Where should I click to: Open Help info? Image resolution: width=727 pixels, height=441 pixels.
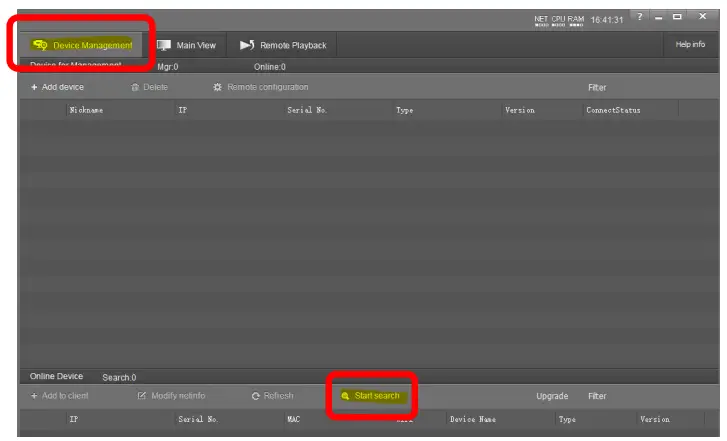[690, 45]
